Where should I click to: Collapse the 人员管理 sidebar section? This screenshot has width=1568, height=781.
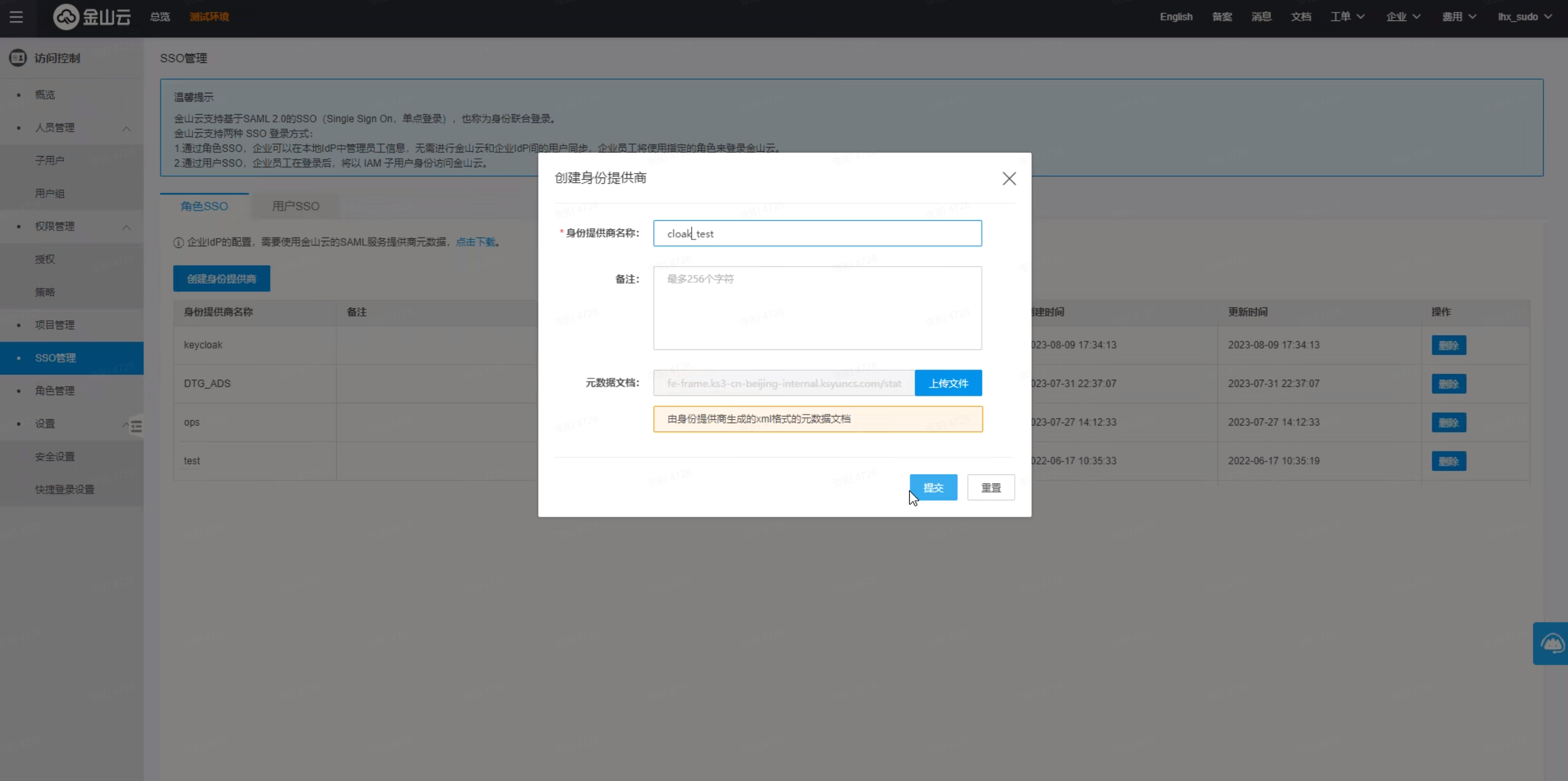[126, 128]
